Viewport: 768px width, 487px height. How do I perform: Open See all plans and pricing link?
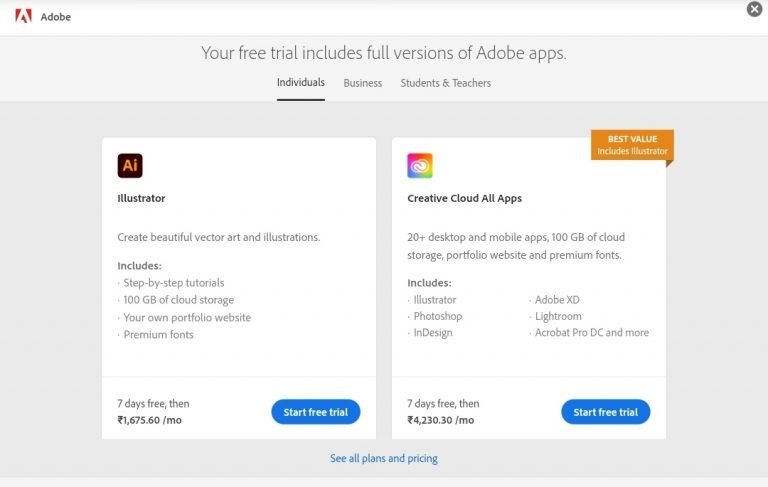pos(384,459)
